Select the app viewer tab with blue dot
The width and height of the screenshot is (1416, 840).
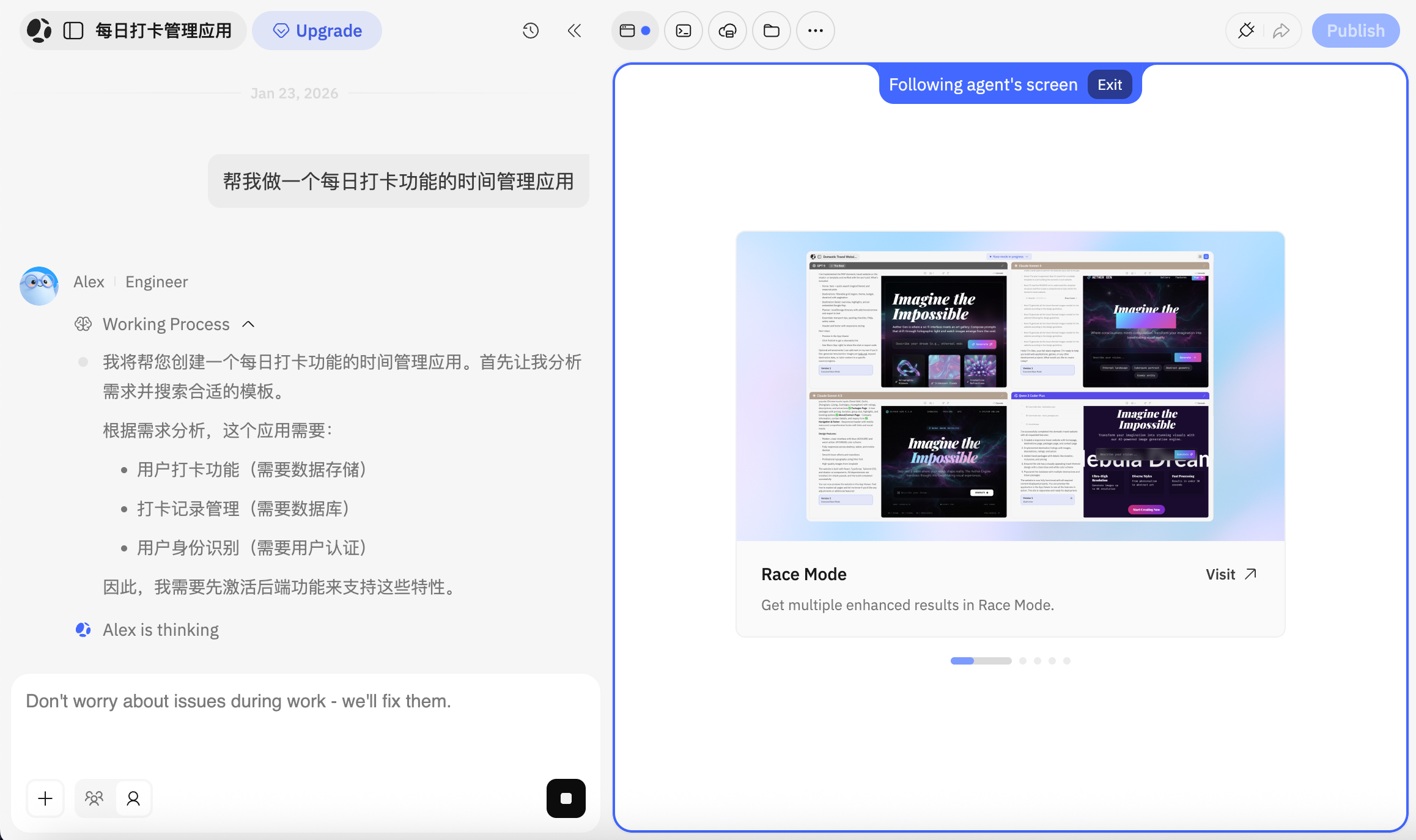634,31
